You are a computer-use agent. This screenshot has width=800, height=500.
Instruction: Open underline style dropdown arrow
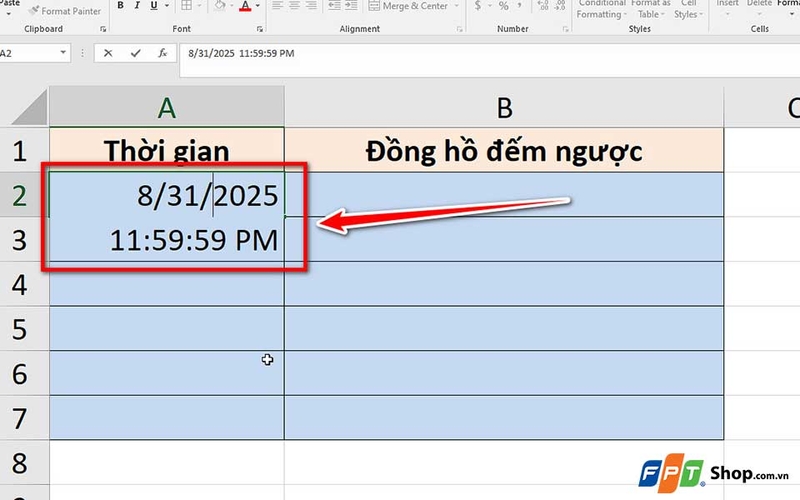pyautogui.click(x=167, y=6)
